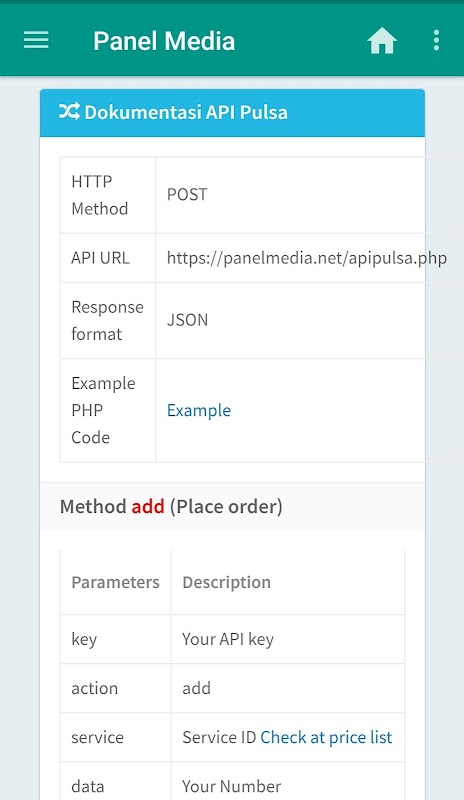Open the hamburger navigation menu

pos(36,40)
